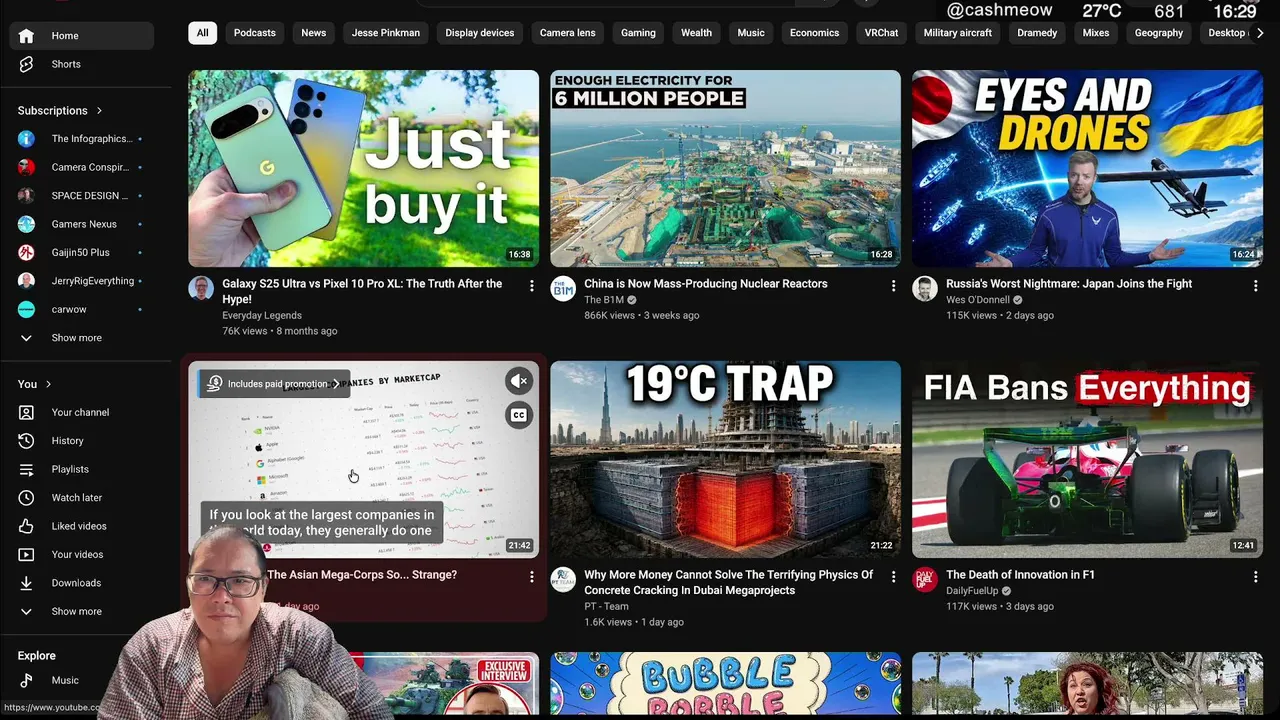Open JerryRigEverything channel avatar
This screenshot has width=1280, height=720.
(x=27, y=281)
